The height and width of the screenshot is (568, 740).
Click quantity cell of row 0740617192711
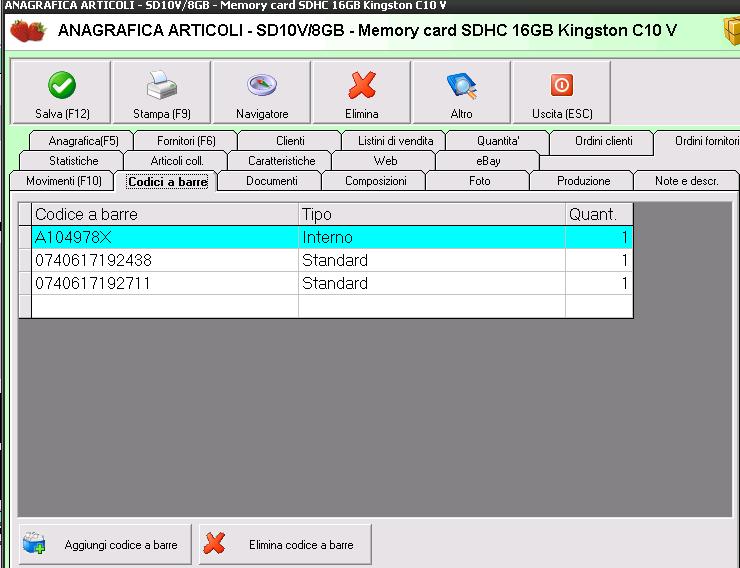coord(599,283)
